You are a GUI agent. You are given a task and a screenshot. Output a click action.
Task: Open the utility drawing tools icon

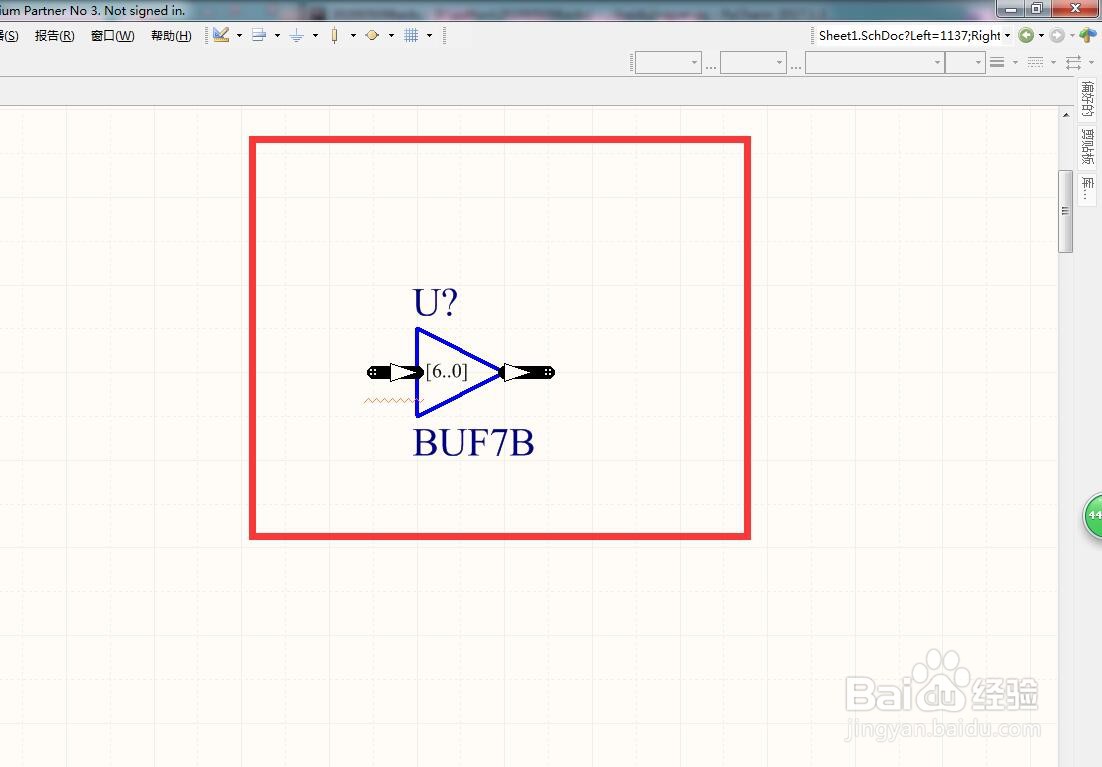pyautogui.click(x=221, y=34)
